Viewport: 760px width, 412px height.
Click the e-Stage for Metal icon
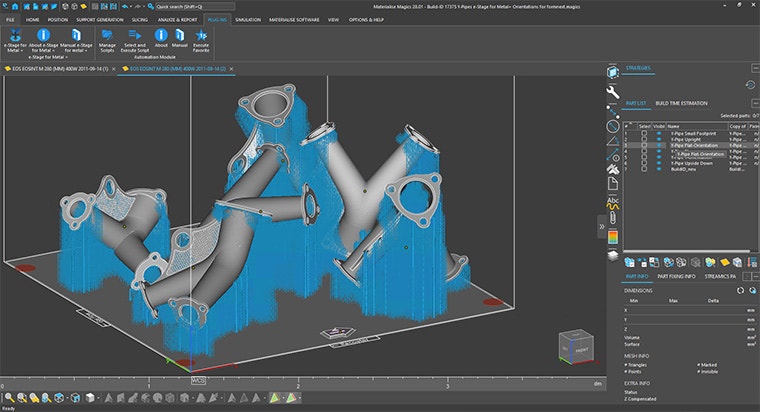[16, 37]
